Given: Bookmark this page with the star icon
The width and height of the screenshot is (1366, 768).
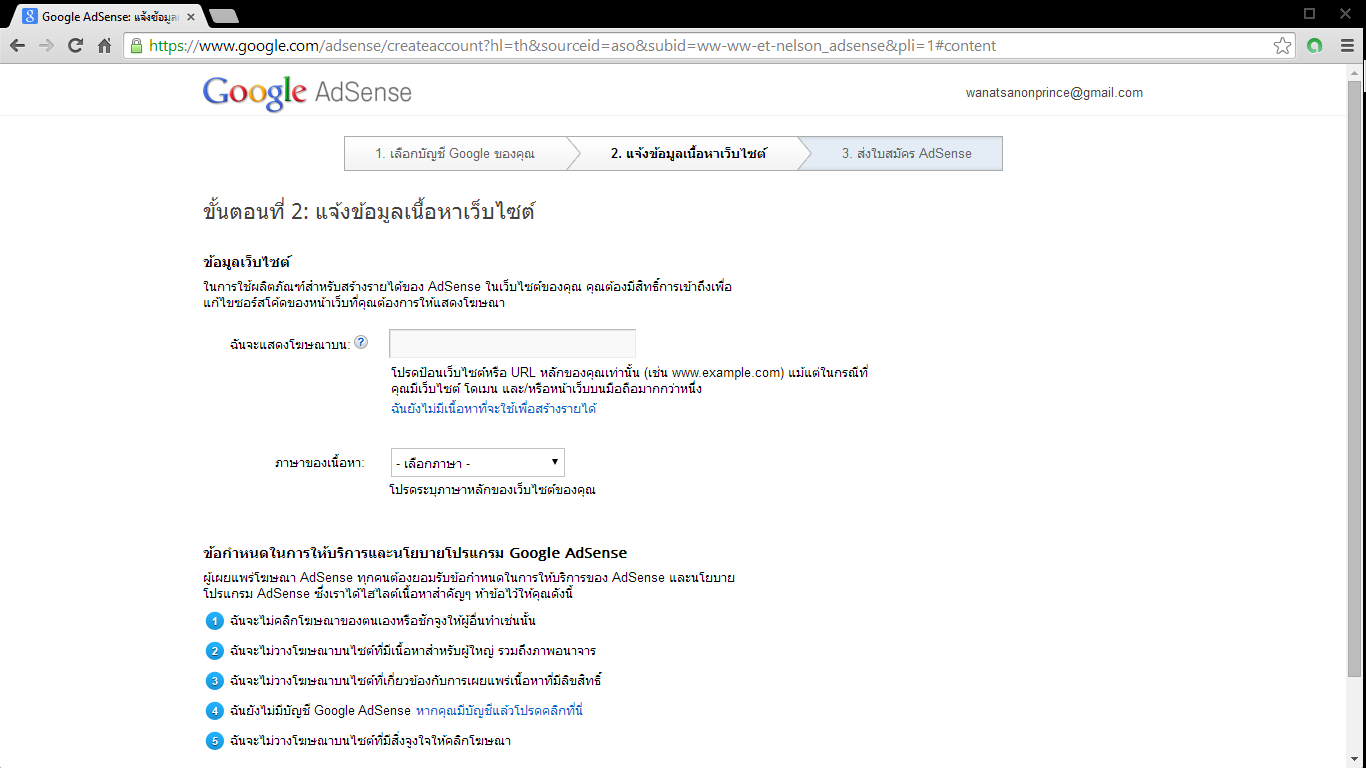Looking at the screenshot, I should coord(1282,46).
